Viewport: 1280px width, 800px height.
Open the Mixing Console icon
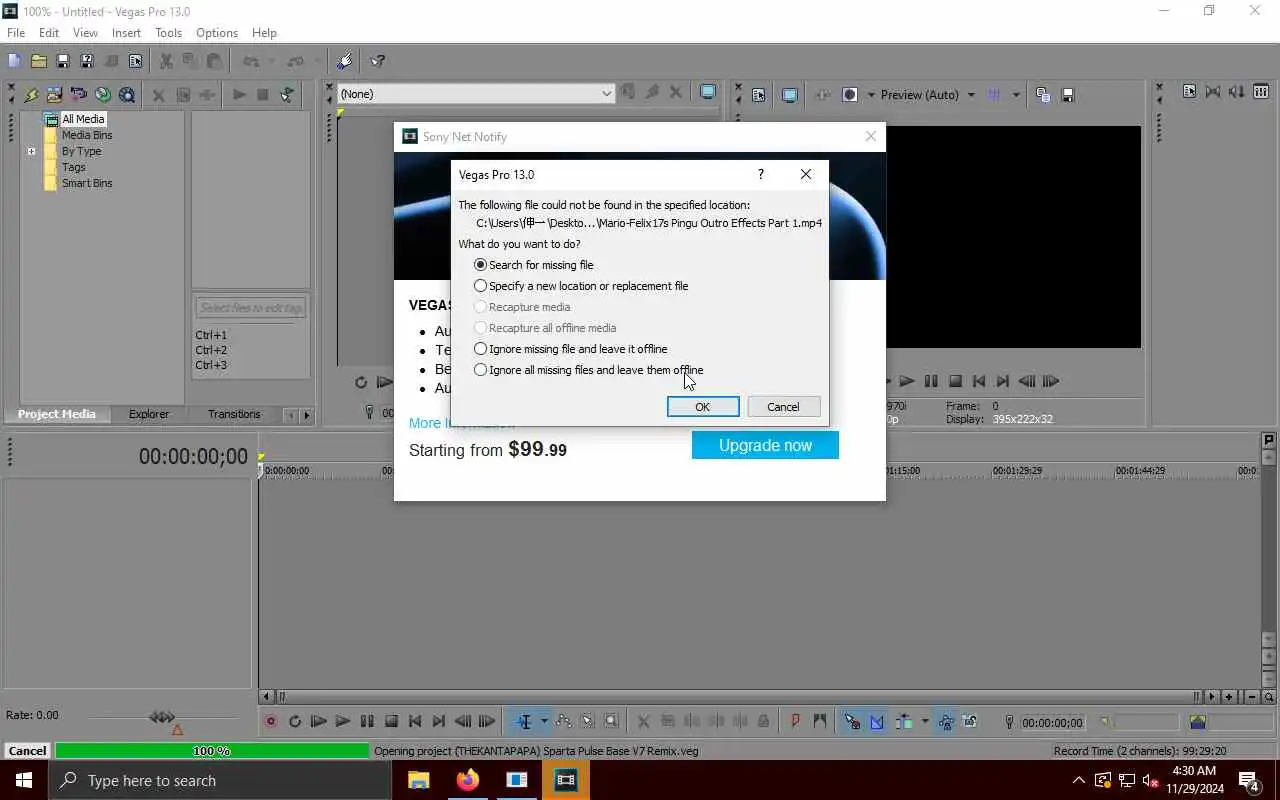coord(1261,91)
